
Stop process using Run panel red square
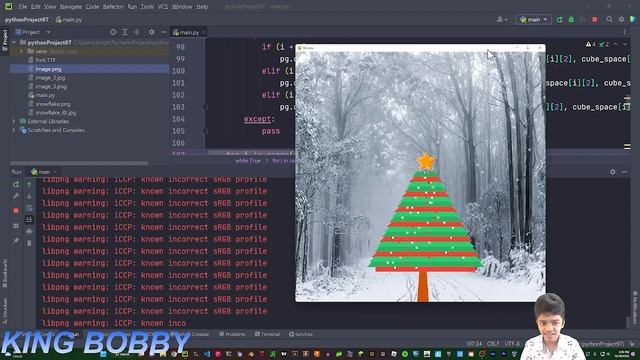coord(16,211)
